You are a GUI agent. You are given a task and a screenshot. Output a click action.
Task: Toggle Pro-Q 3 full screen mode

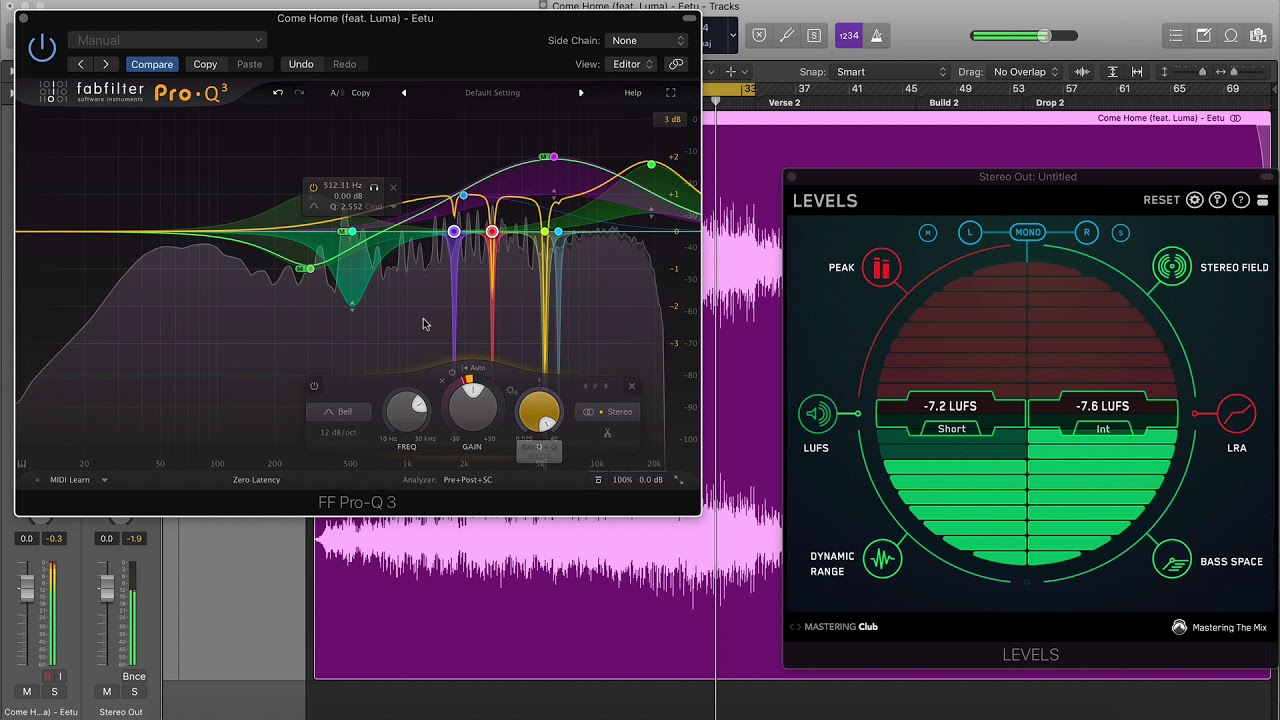(671, 93)
